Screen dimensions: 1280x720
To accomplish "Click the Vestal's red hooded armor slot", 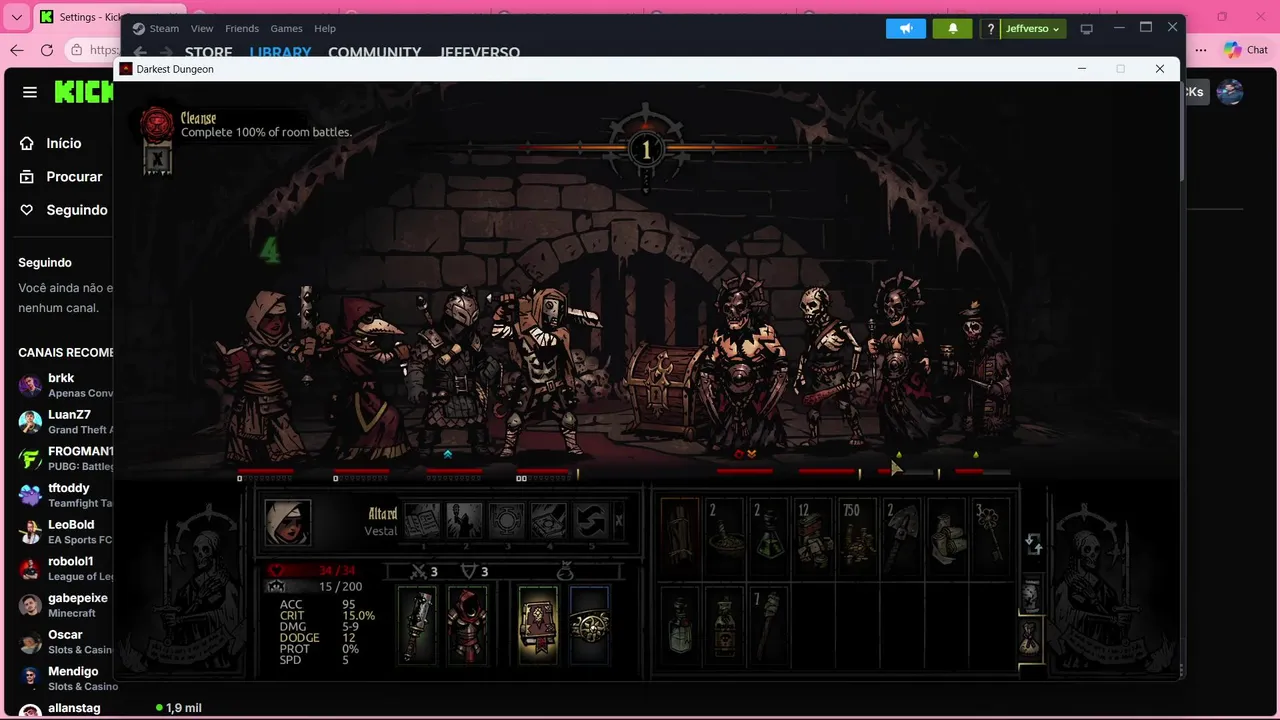I will (x=467, y=625).
